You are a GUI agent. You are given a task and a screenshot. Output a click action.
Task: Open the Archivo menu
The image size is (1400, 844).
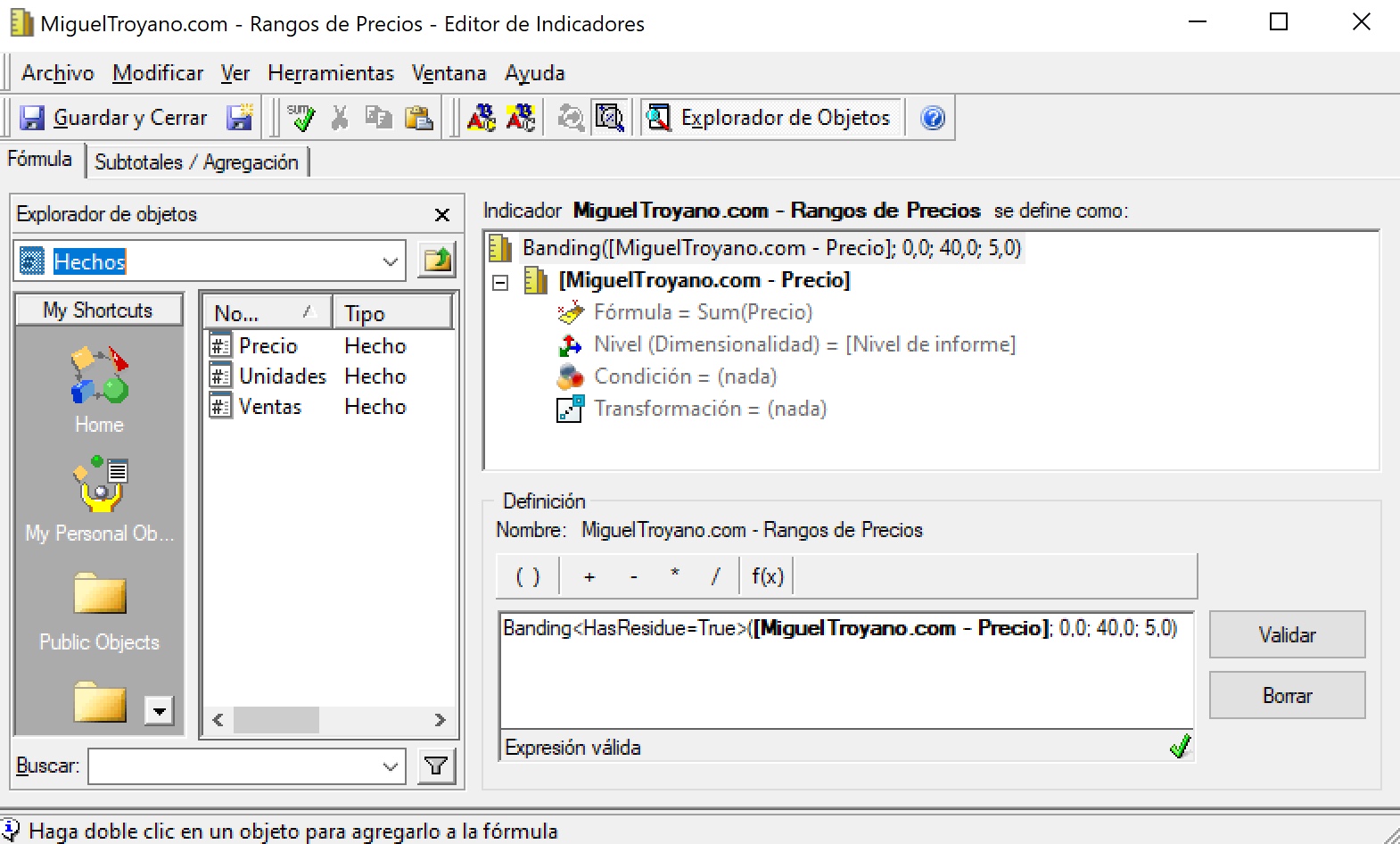pos(58,73)
